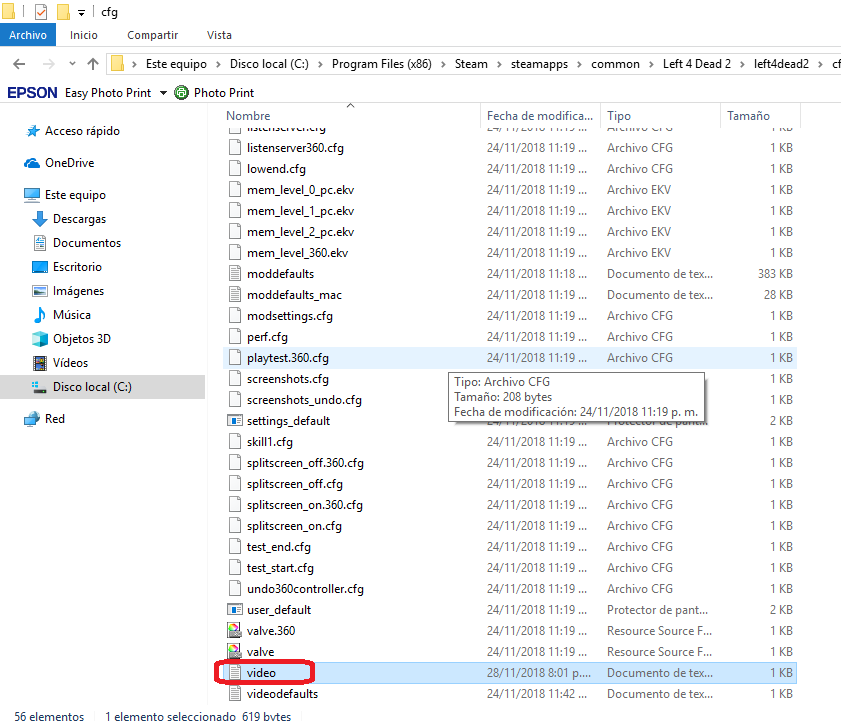
Task: Select the videodefaults document icon
Action: (235, 694)
